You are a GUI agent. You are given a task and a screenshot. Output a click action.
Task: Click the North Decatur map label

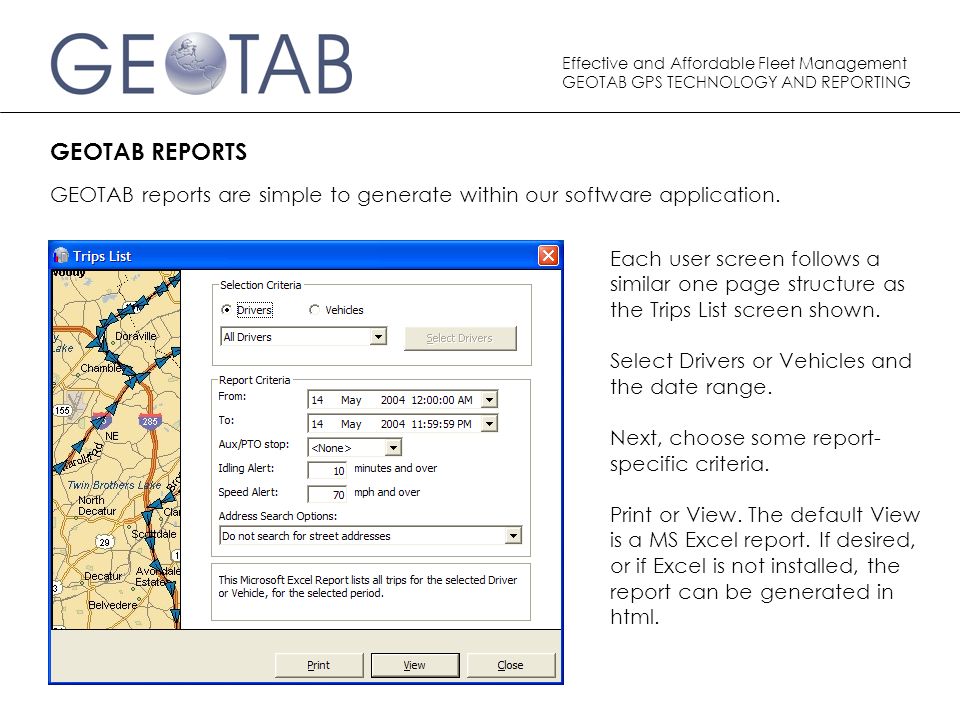coord(96,505)
